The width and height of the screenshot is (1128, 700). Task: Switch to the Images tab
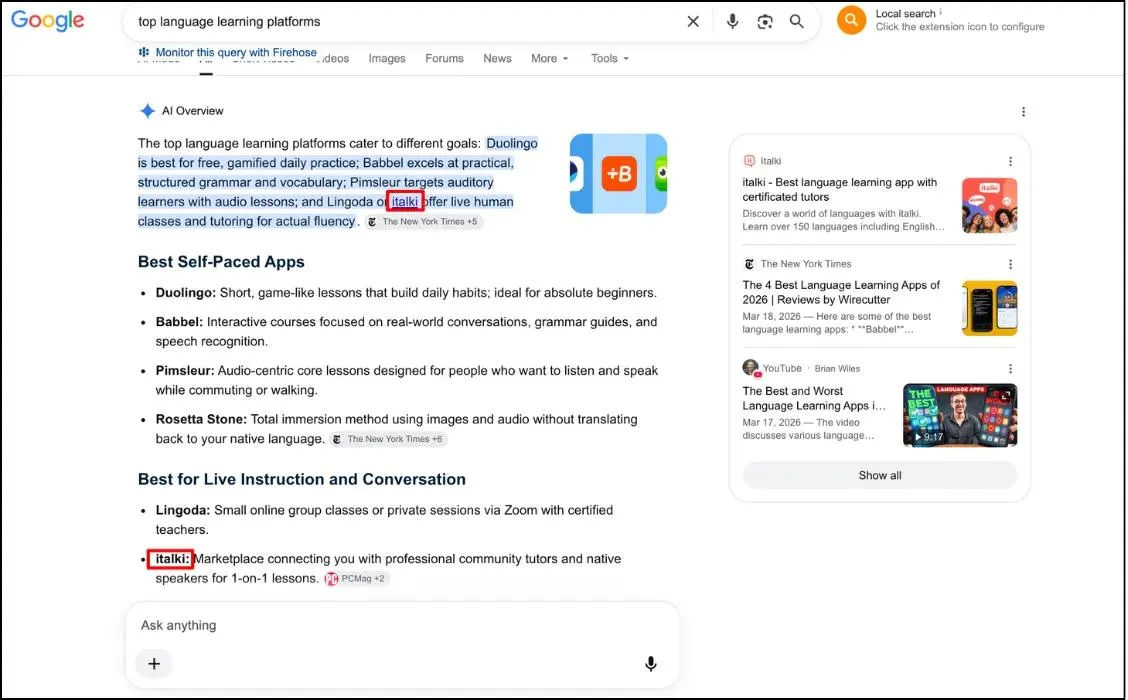coord(387,58)
